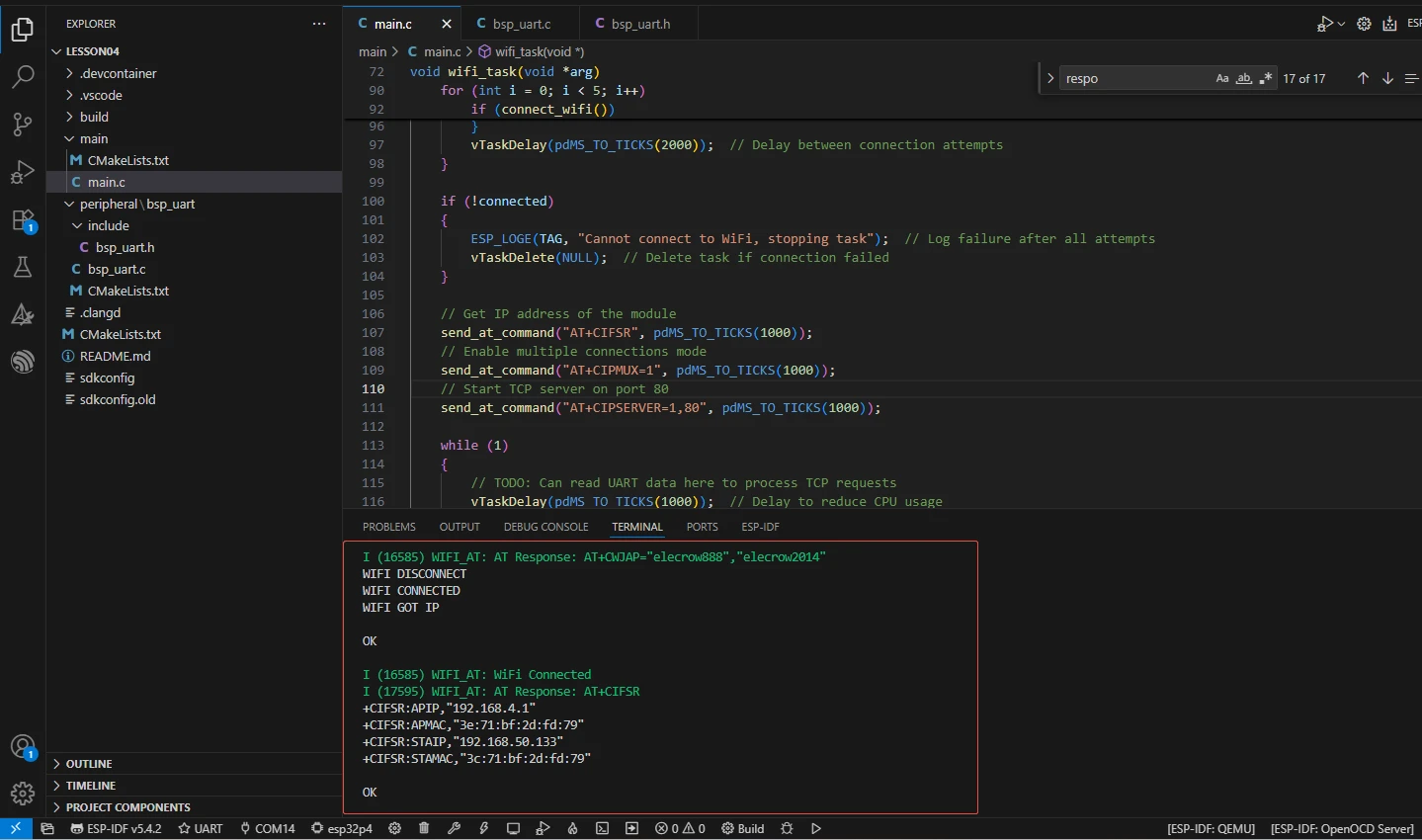This screenshot has height=840, width=1422.
Task: Select COM14 port in status bar
Action: tap(268, 828)
